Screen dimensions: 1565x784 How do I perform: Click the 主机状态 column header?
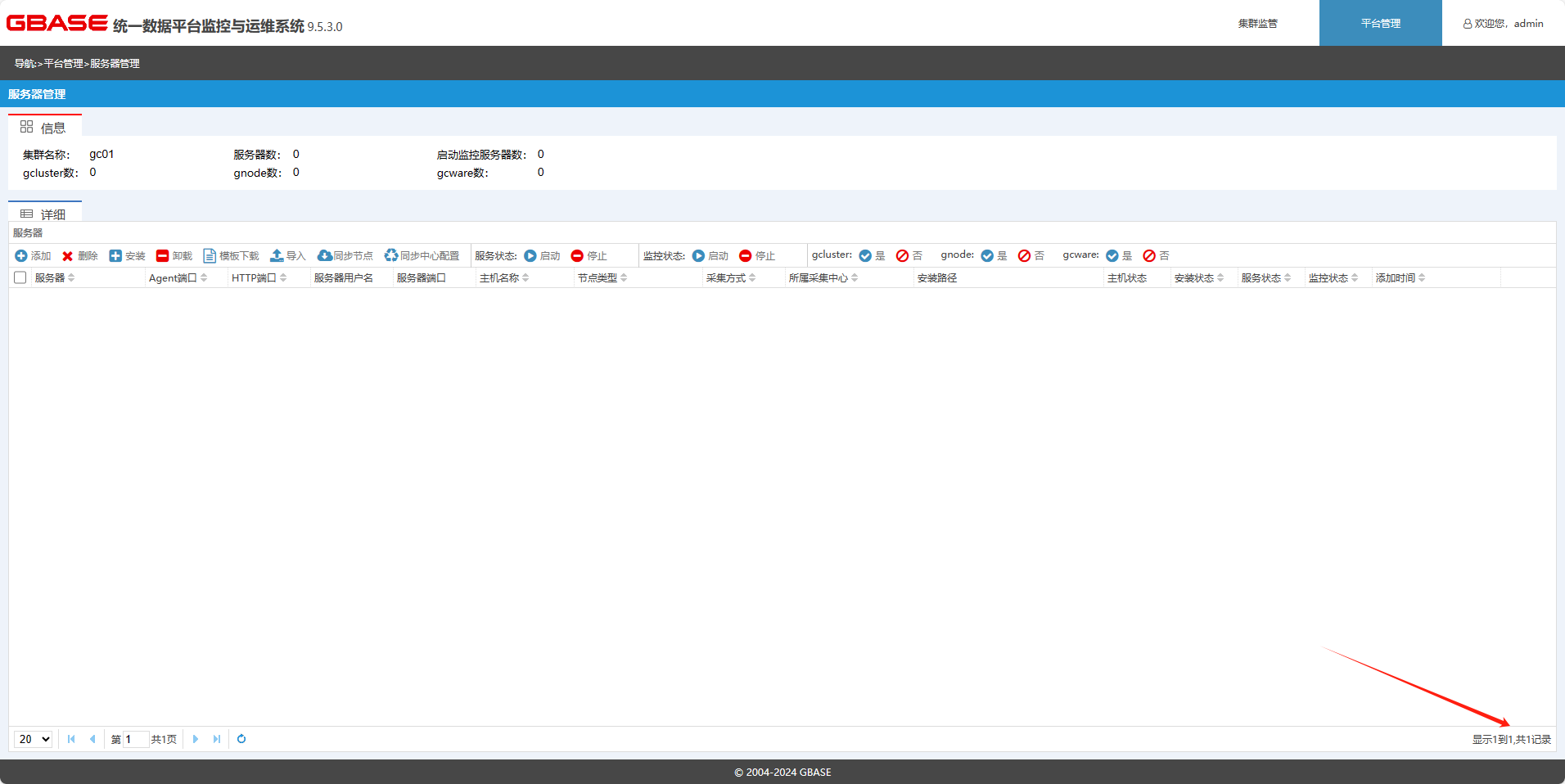click(x=1127, y=278)
